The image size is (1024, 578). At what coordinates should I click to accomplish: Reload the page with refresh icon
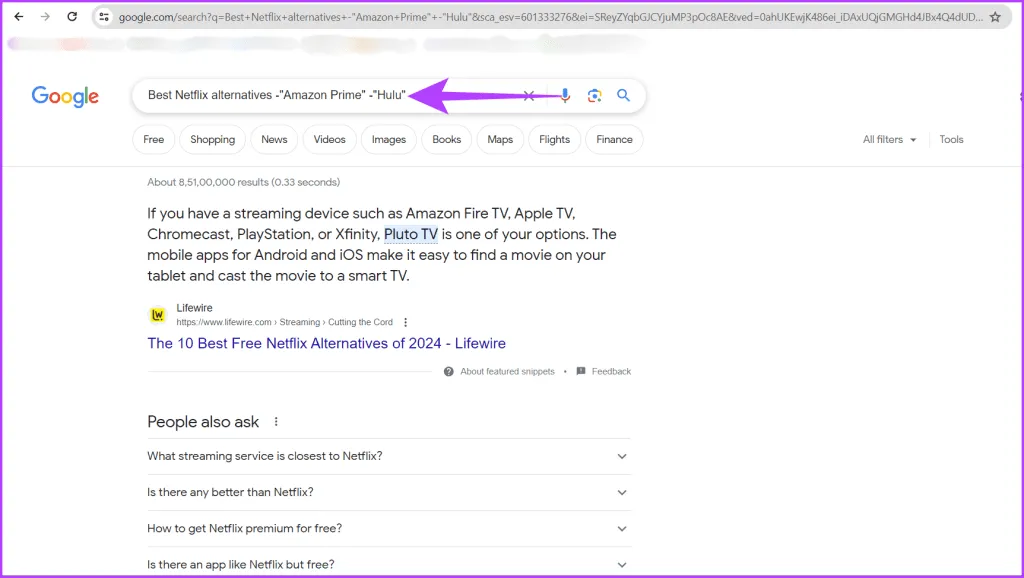click(72, 17)
